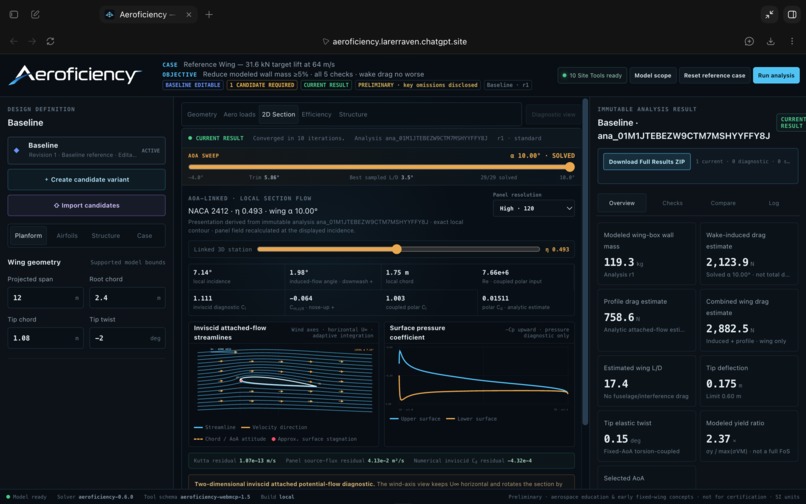
Task: Reload the current page
Action: tap(50, 41)
